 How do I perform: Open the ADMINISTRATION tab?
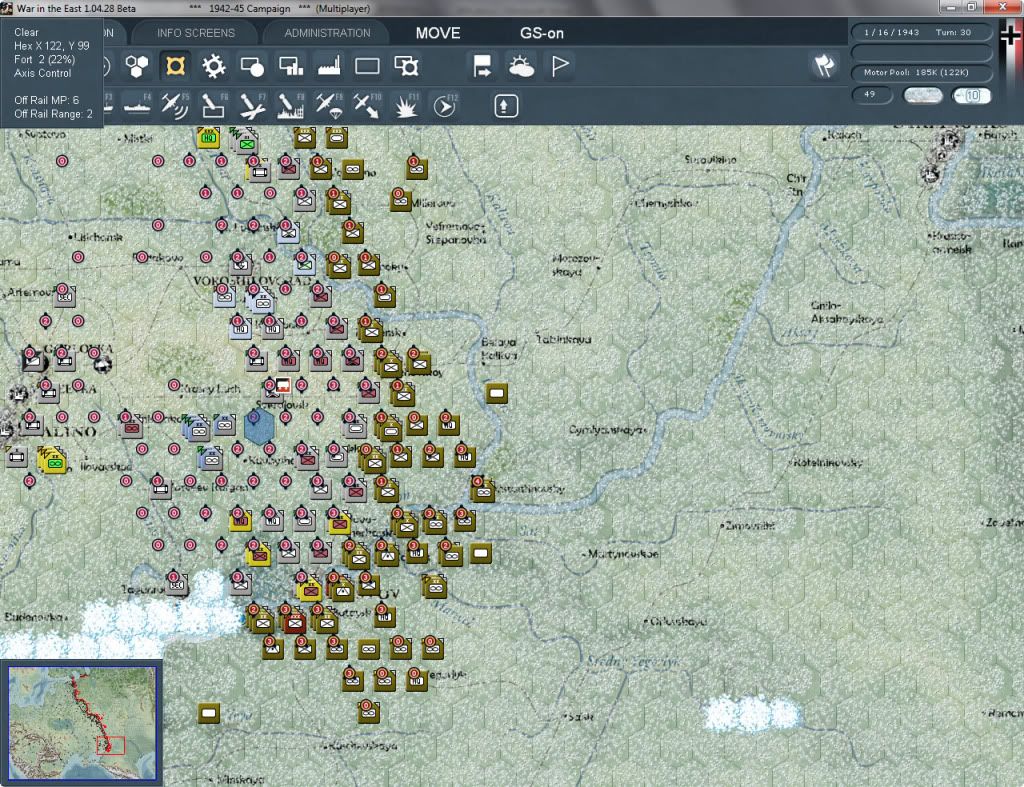tap(327, 33)
